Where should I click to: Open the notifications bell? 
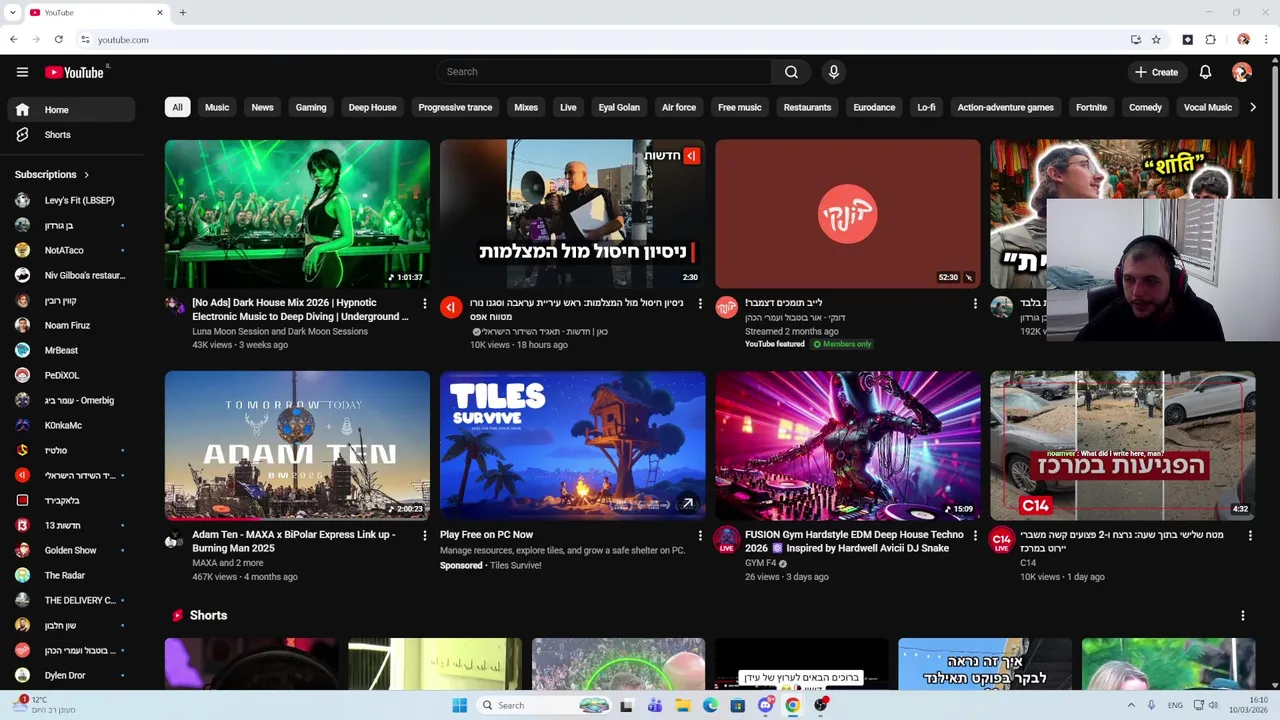[x=1205, y=72]
